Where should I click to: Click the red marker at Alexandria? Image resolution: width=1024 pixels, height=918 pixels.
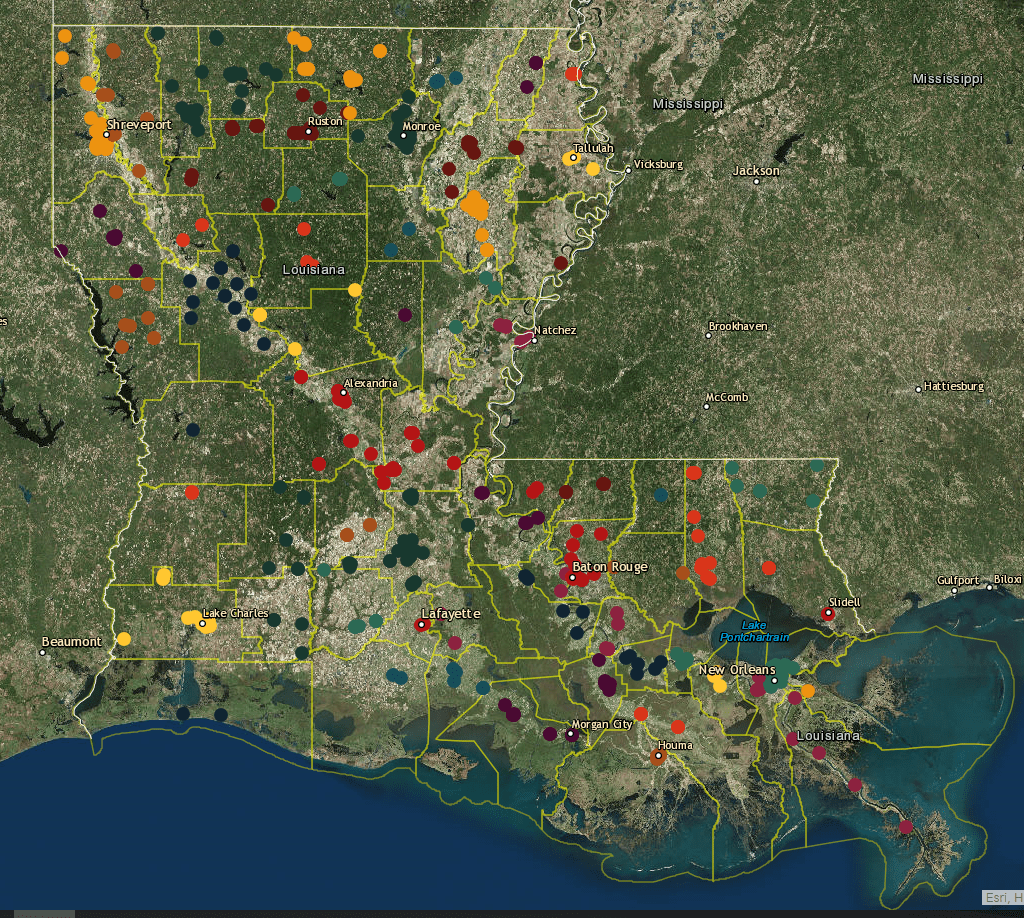pyautogui.click(x=343, y=392)
